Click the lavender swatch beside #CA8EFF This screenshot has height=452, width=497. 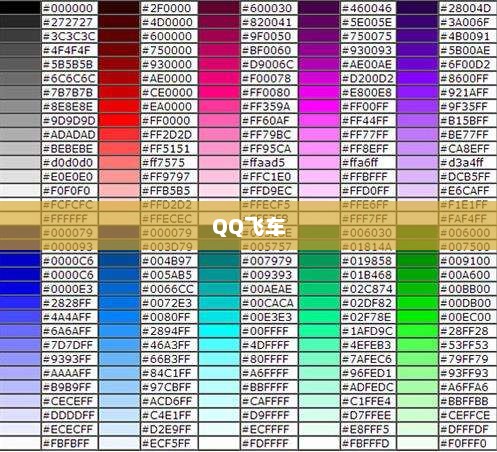pyautogui.click(x=417, y=149)
